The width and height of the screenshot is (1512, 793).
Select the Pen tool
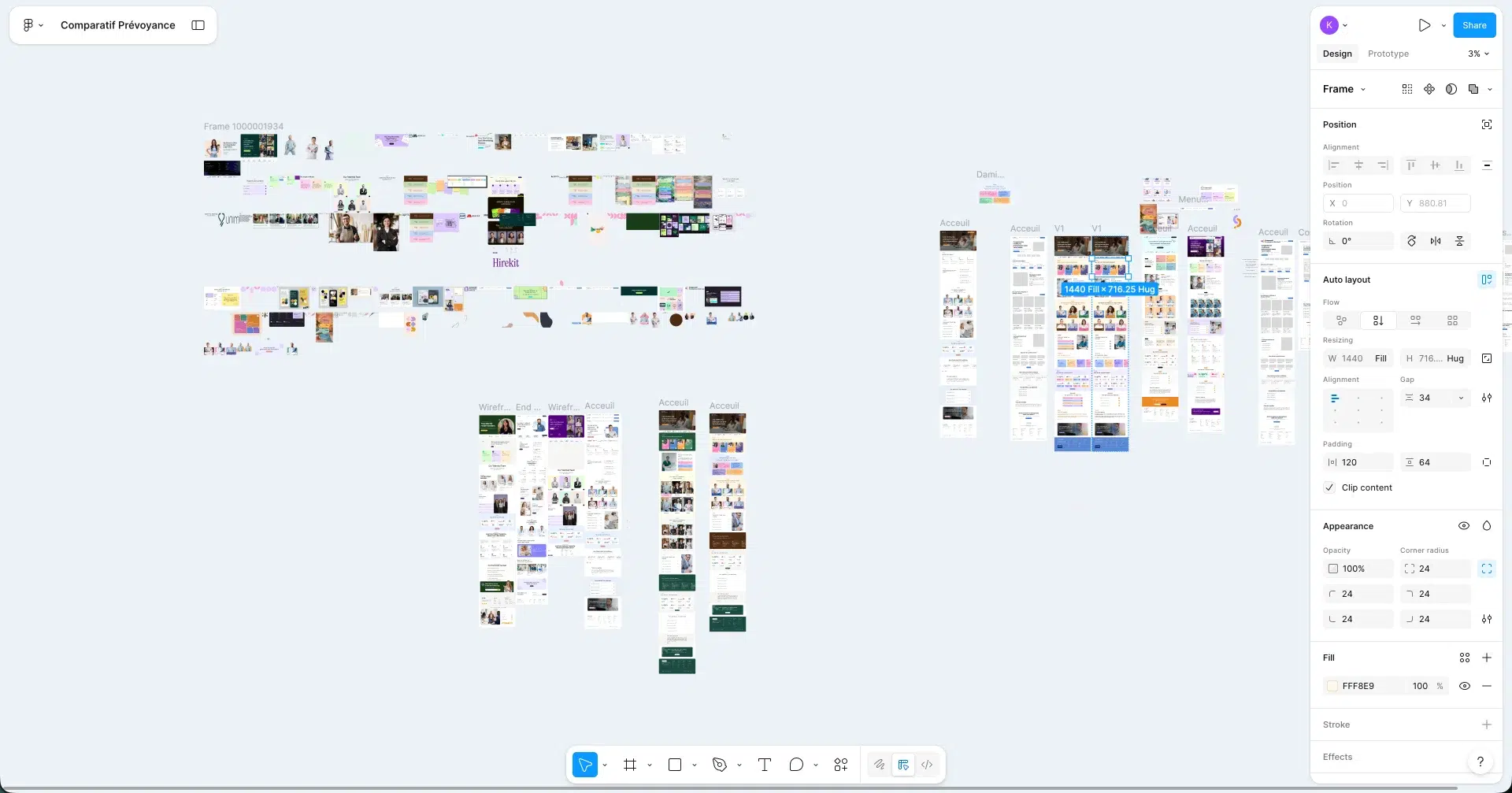click(719, 765)
